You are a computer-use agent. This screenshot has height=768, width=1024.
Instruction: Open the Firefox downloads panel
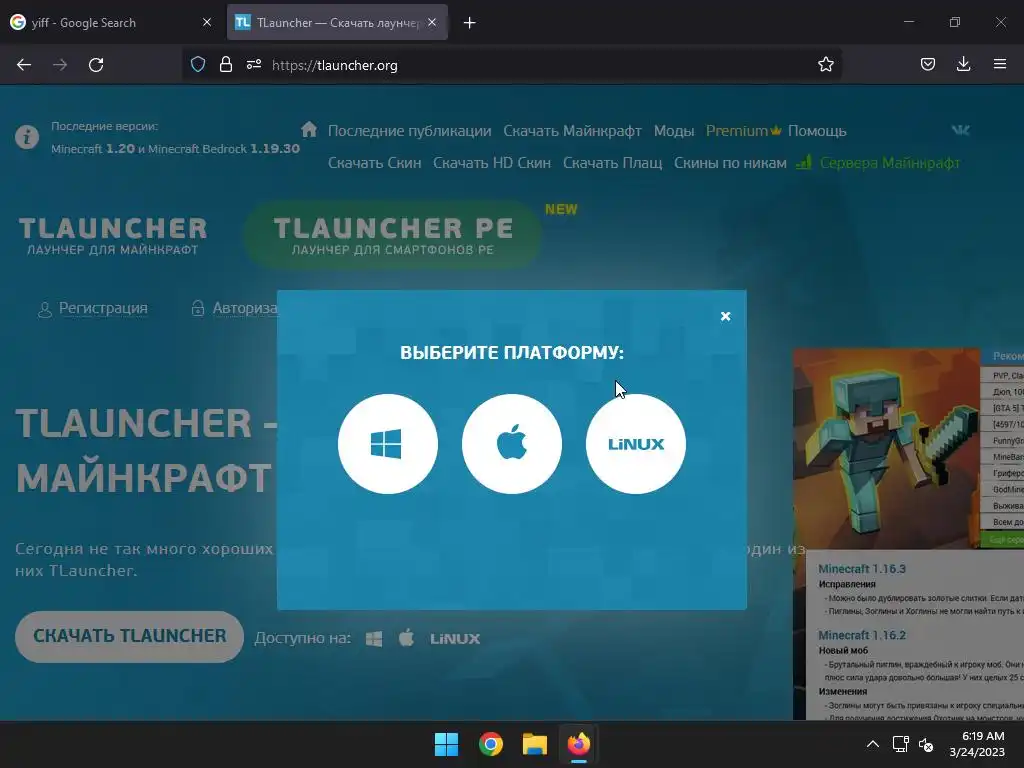click(x=963, y=65)
